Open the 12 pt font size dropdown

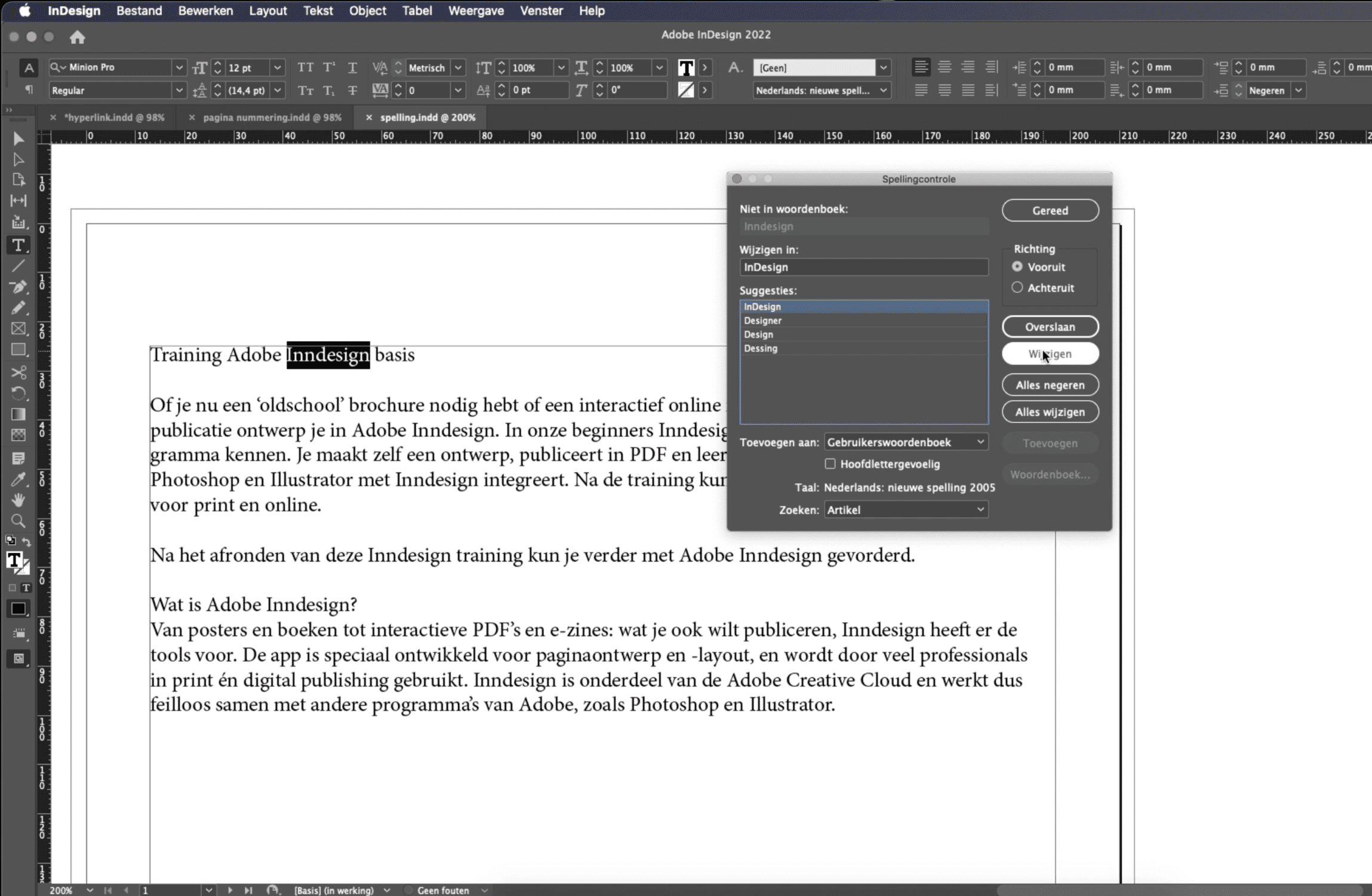(277, 67)
